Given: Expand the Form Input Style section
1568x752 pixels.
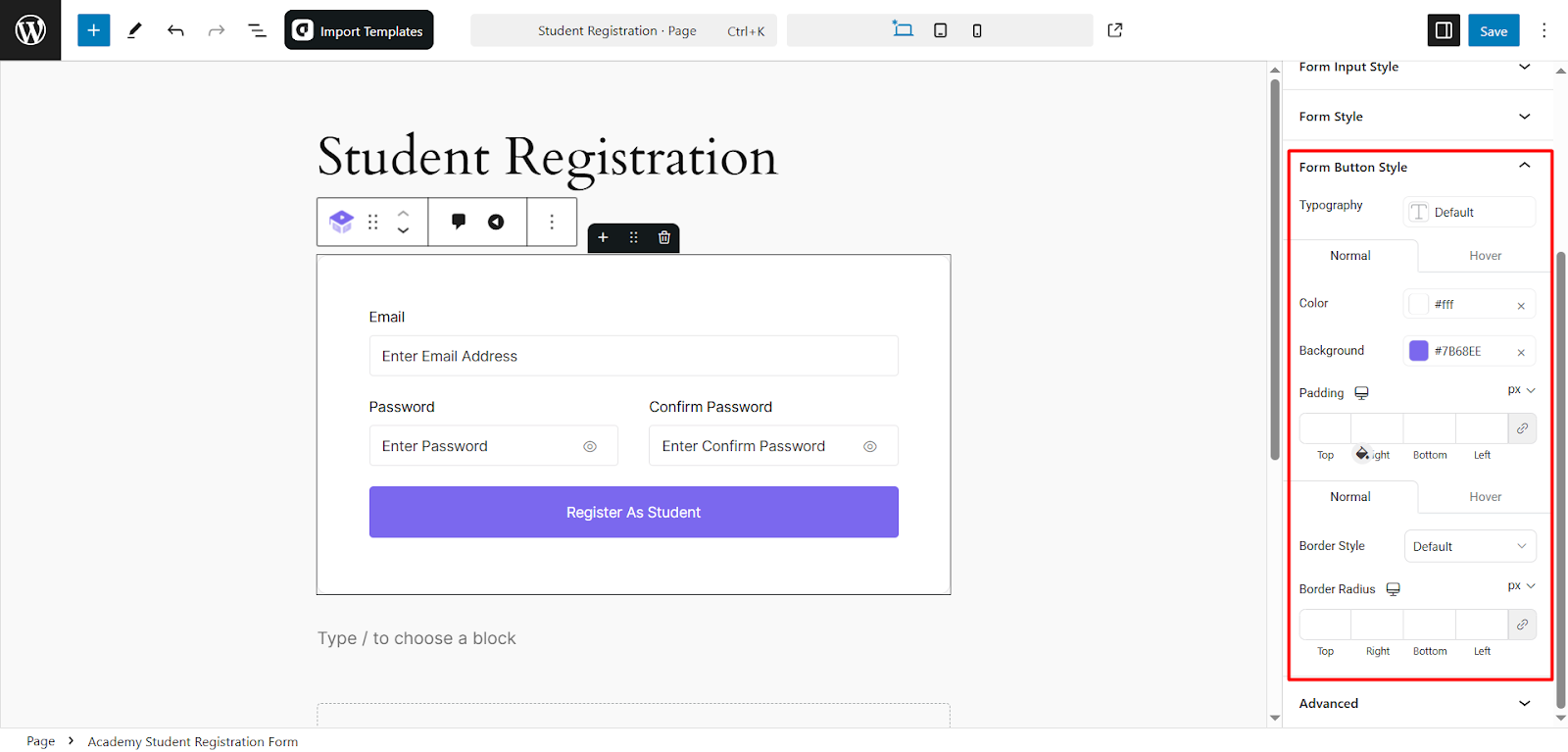Looking at the screenshot, I should click(x=1417, y=68).
